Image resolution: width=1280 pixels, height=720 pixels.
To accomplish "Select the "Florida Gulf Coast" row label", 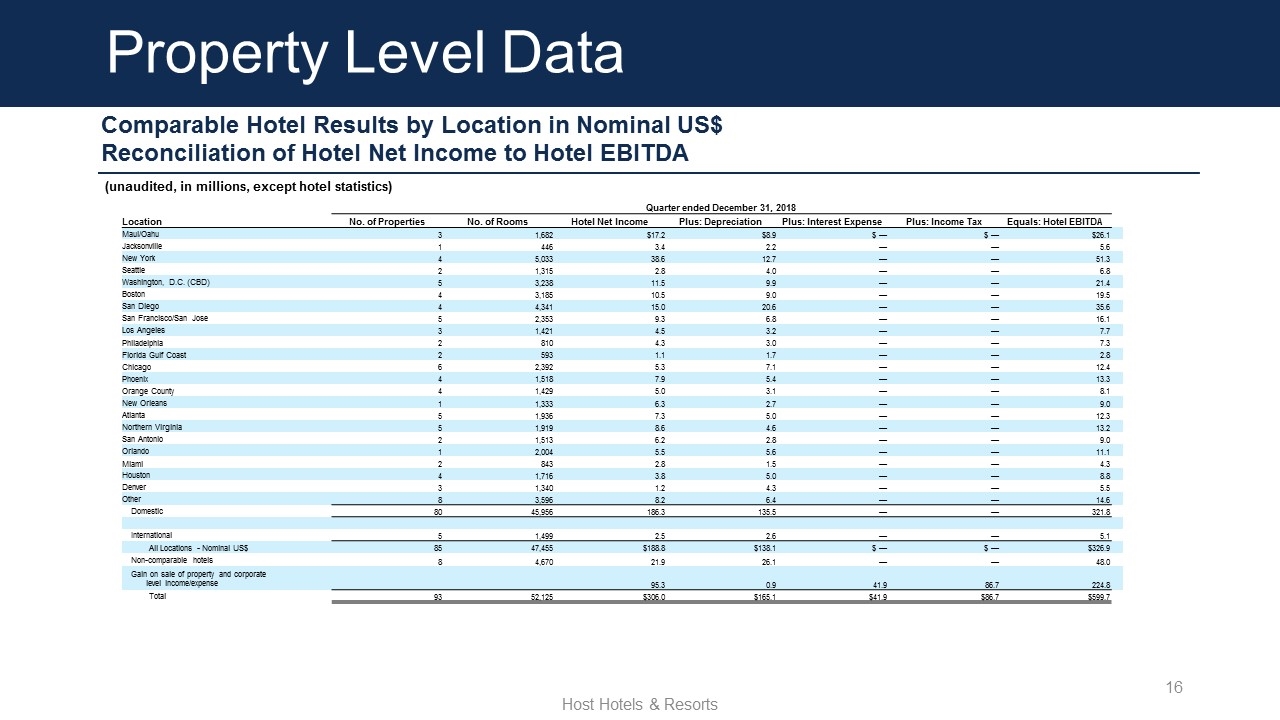I will tap(154, 354).
